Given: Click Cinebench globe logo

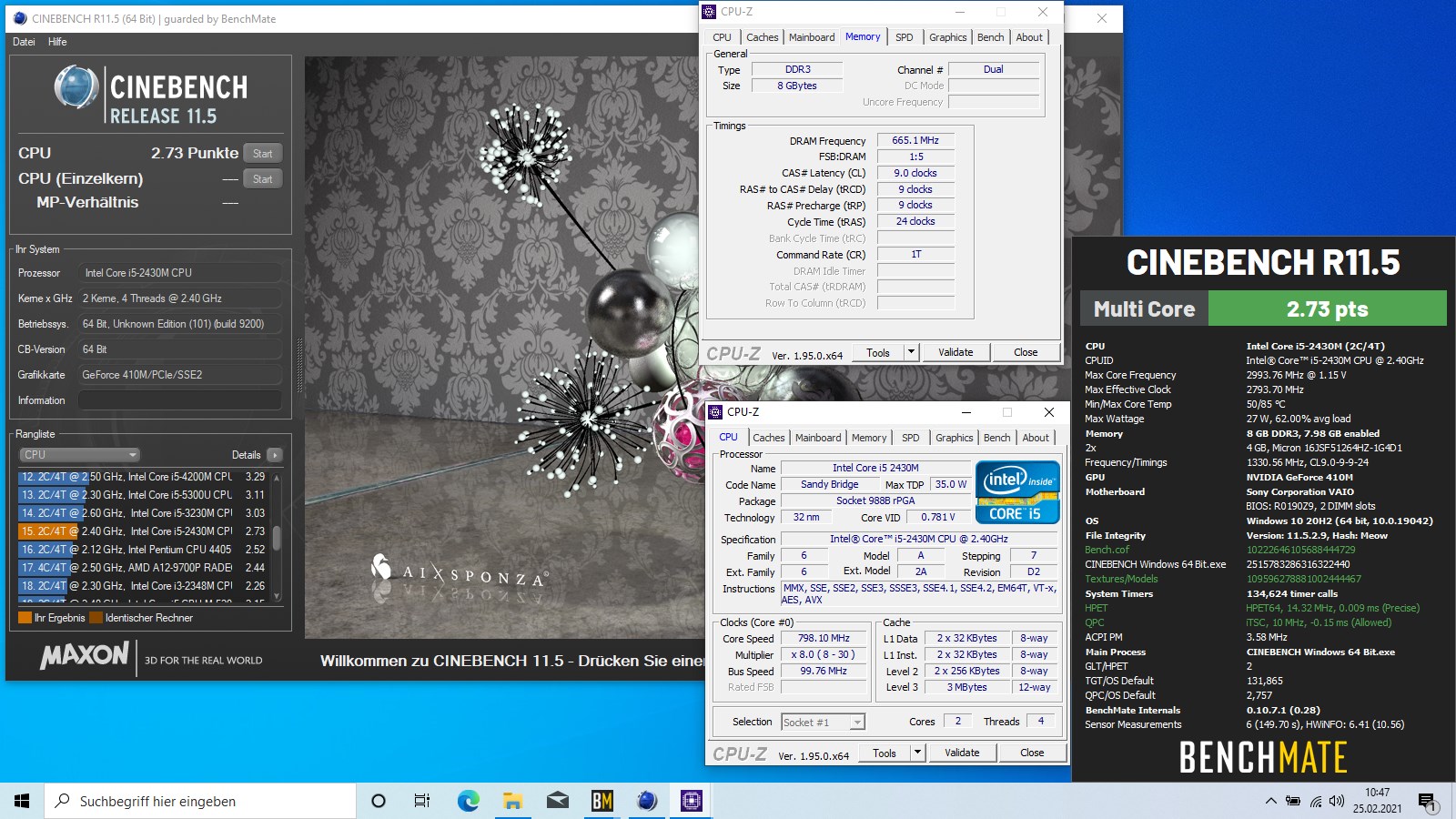Looking at the screenshot, I should pyautogui.click(x=76, y=87).
